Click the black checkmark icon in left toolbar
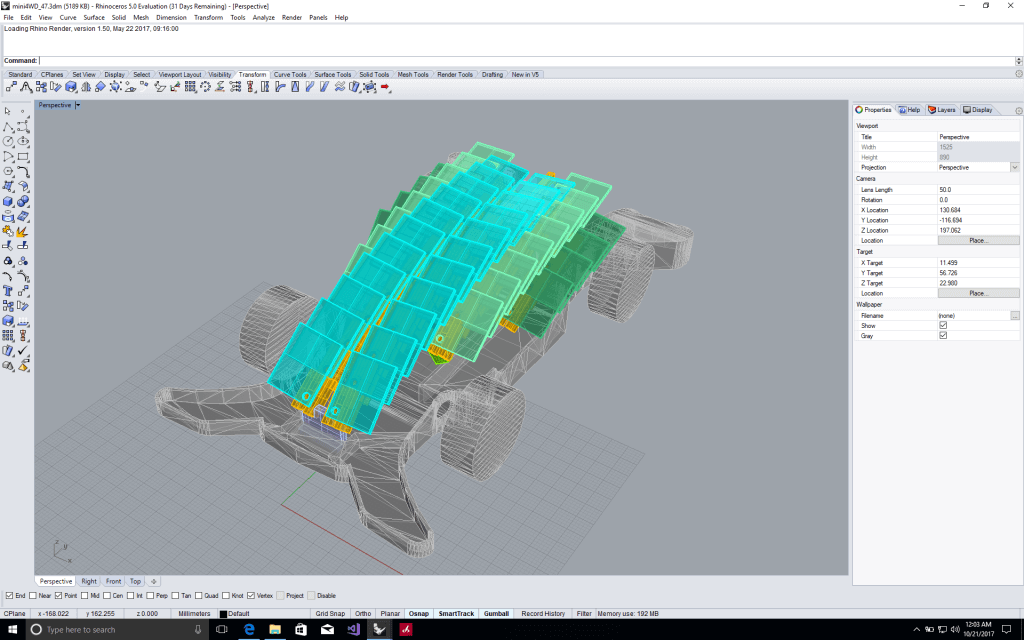1024x640 pixels. (x=23, y=351)
